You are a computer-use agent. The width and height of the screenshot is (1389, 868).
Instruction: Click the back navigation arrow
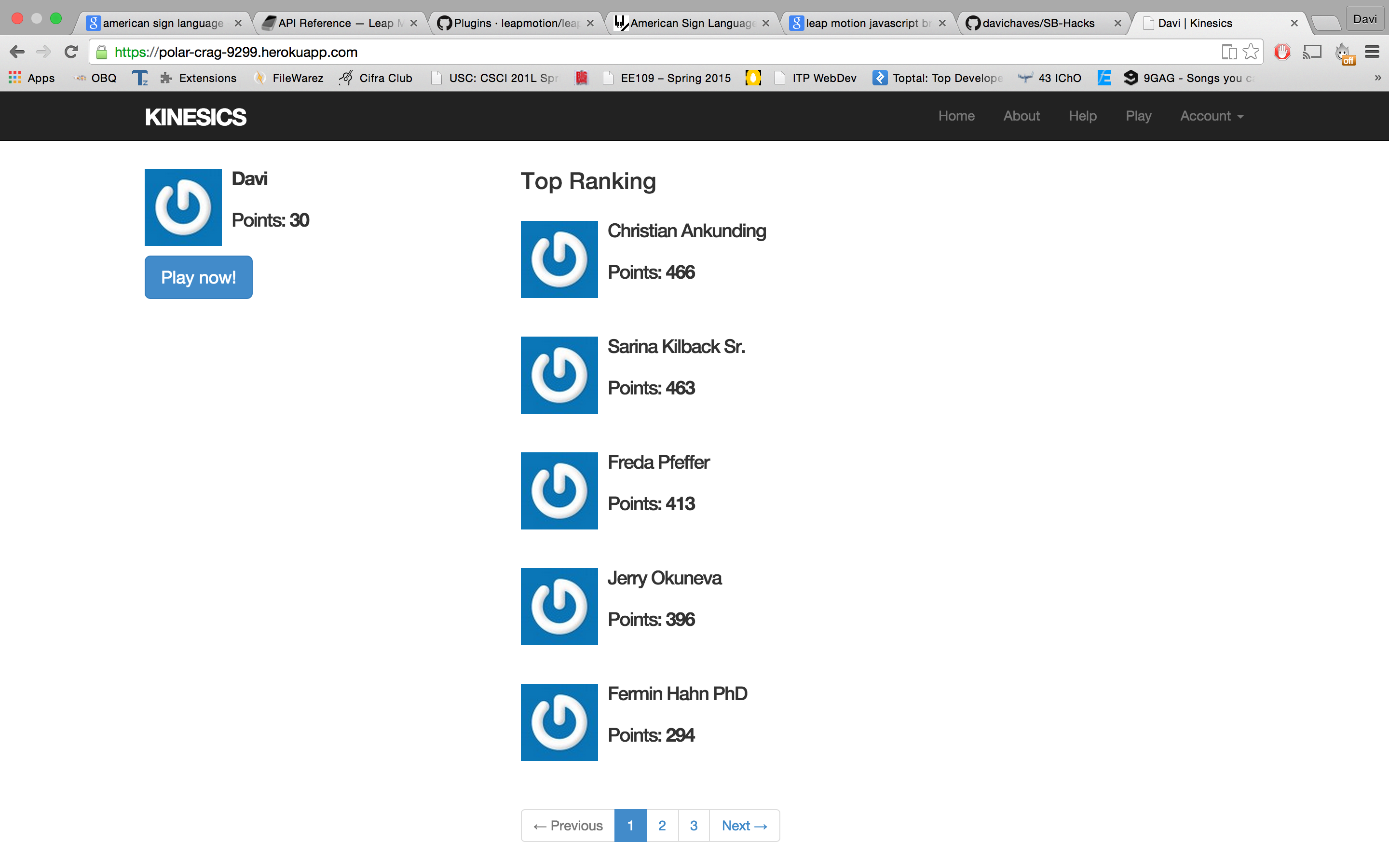point(17,52)
